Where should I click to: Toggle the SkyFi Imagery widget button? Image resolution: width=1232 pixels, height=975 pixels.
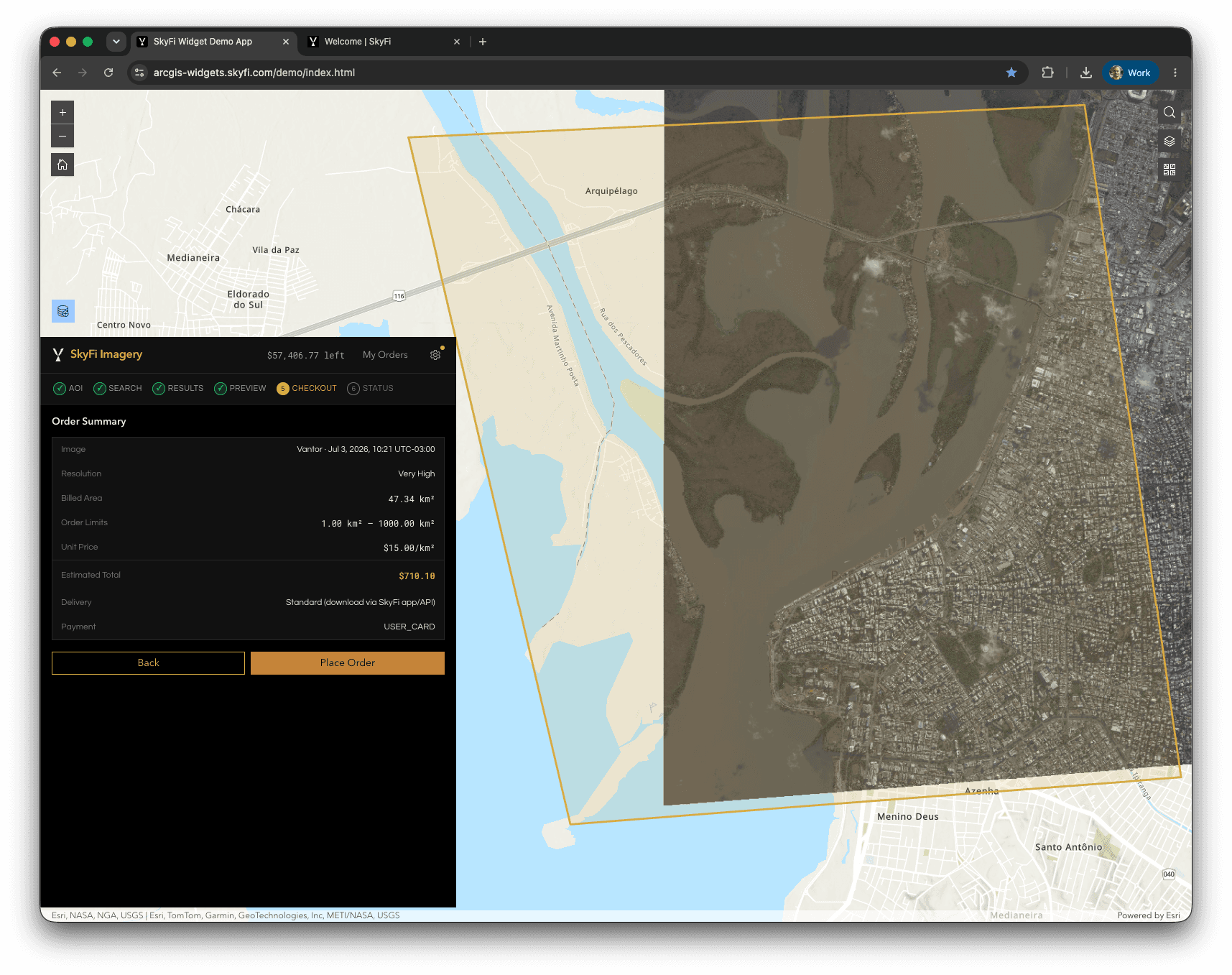63,311
